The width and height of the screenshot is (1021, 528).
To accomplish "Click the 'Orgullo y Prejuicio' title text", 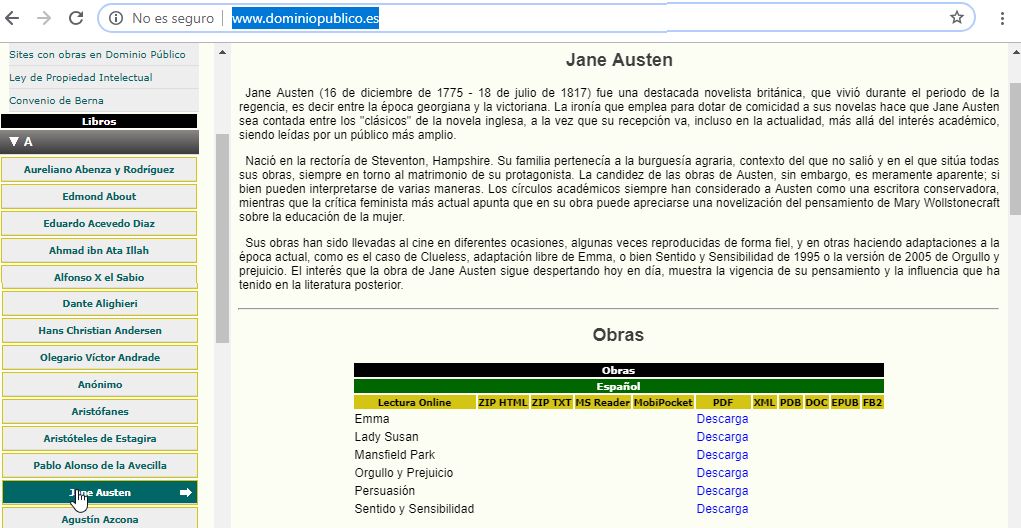I will point(404,473).
